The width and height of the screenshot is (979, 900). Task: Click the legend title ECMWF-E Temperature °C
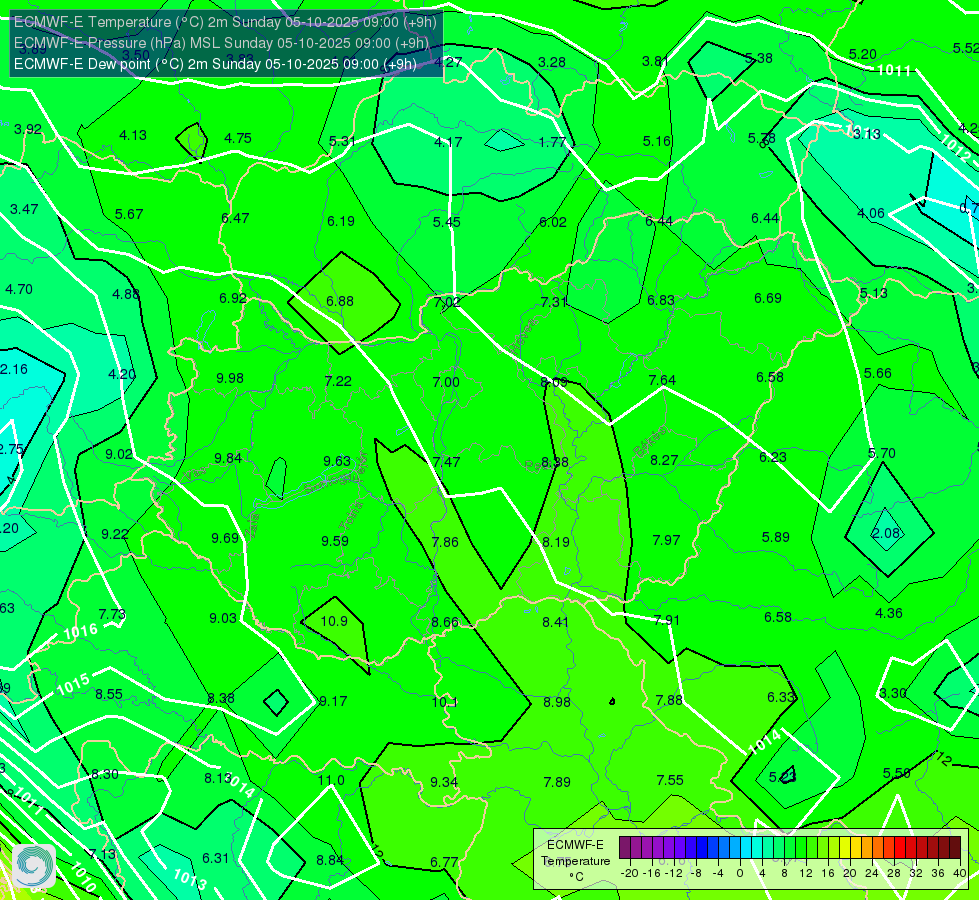tap(575, 861)
